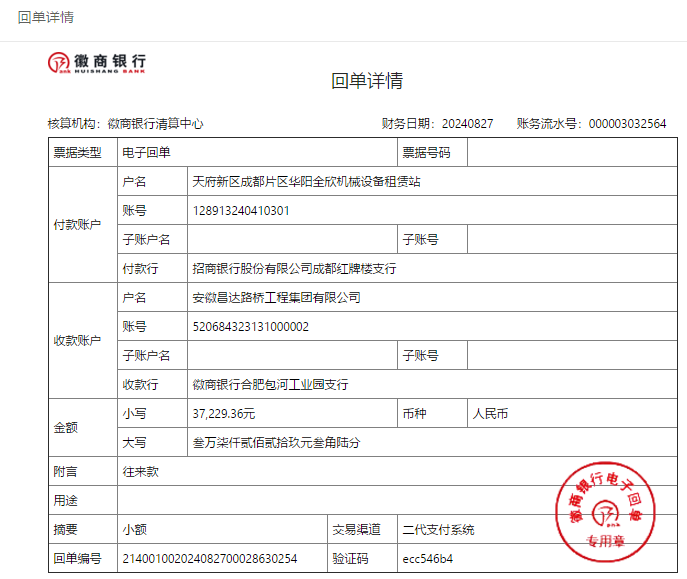Screen dimensions: 687x579
Task: Select the serial number 000003032564
Action: click(x=627, y=124)
